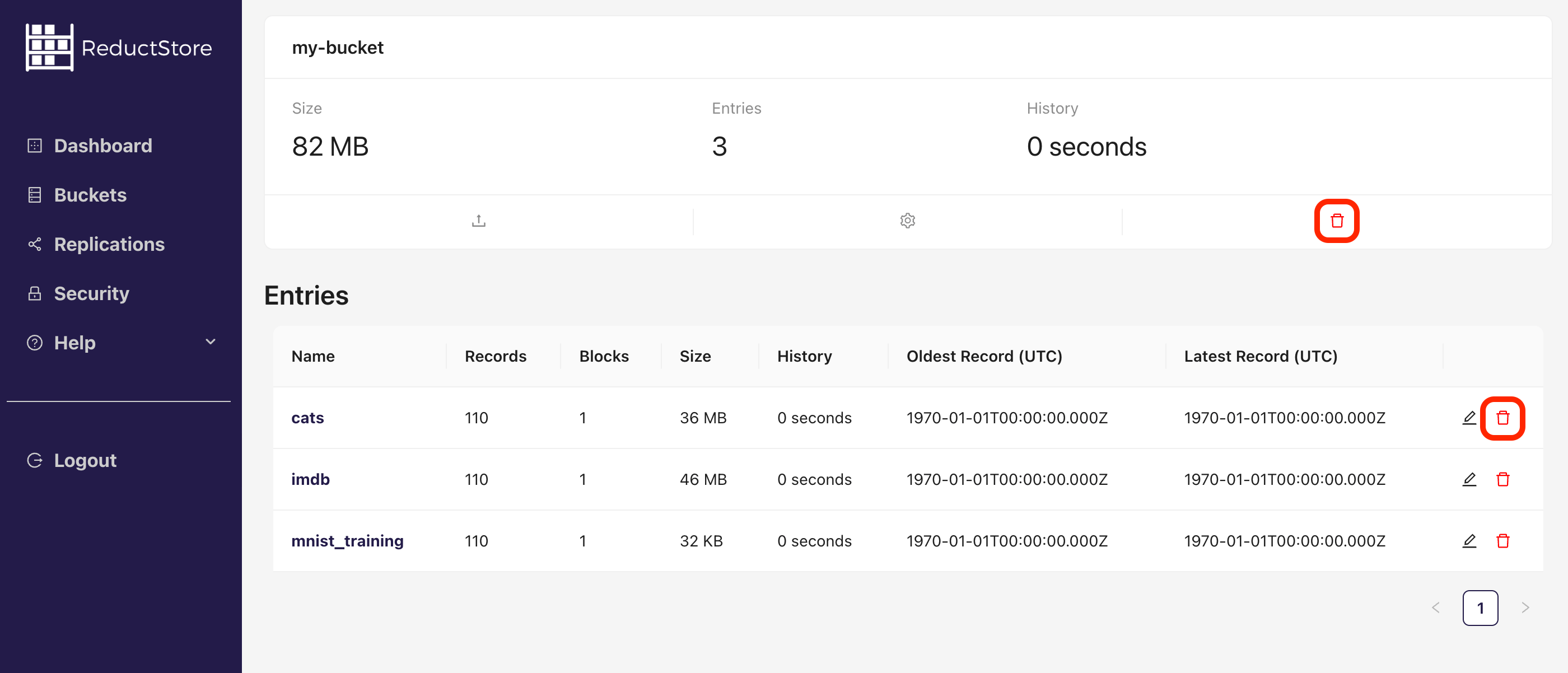Click the ReductStore logo
This screenshot has height=673, width=1568.
(x=119, y=47)
